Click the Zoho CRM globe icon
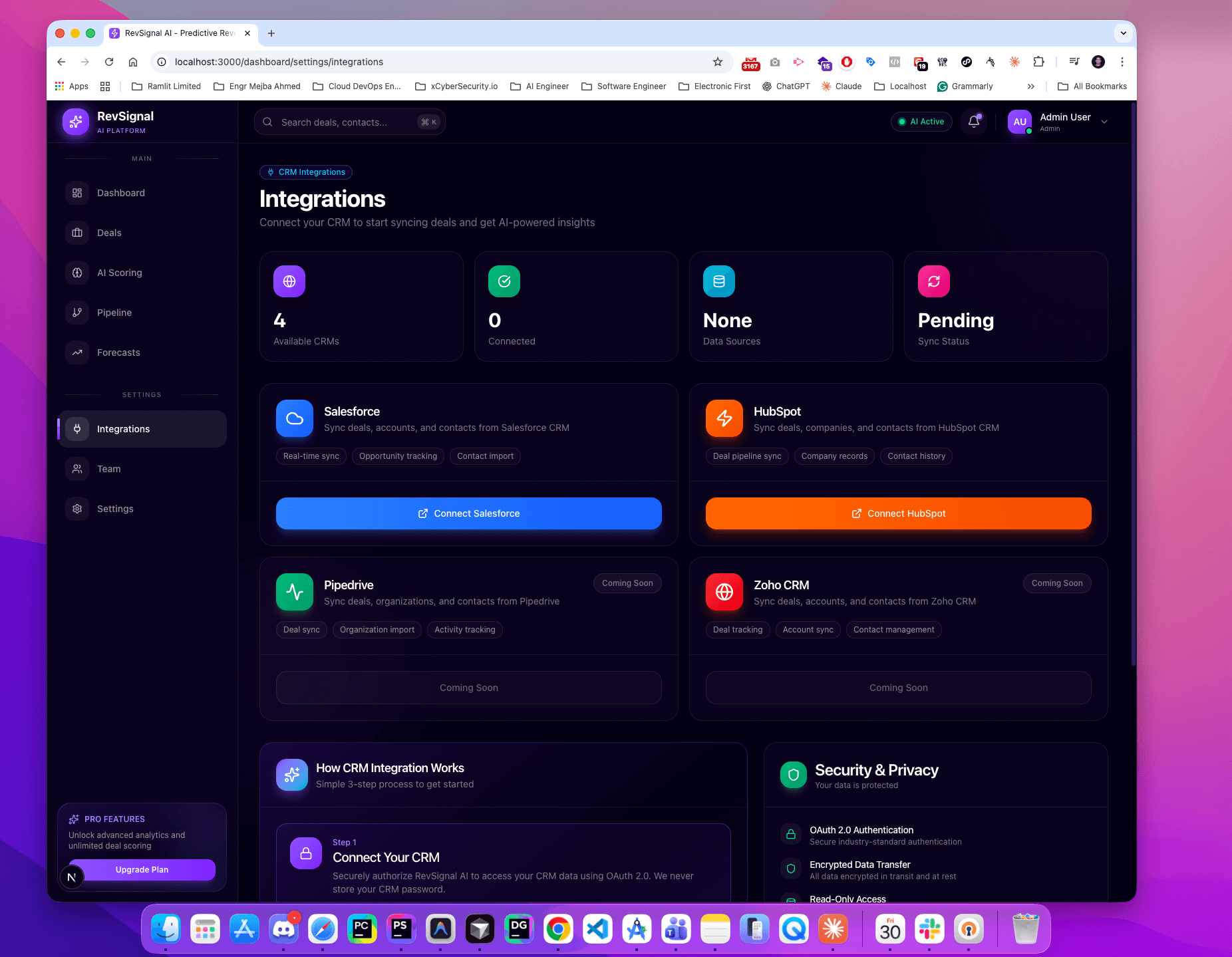The image size is (1232, 957). click(724, 592)
